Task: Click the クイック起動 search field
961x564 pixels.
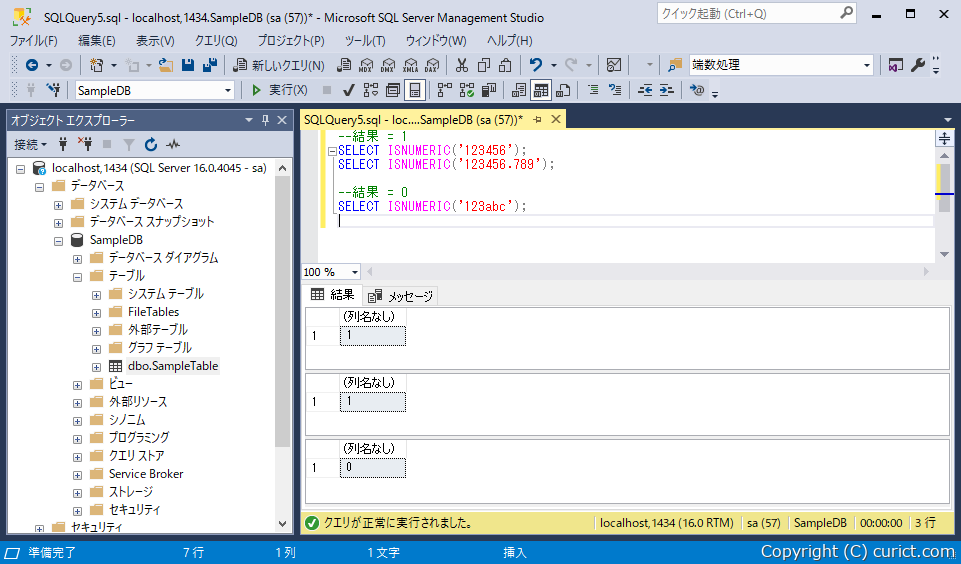Action: point(756,13)
